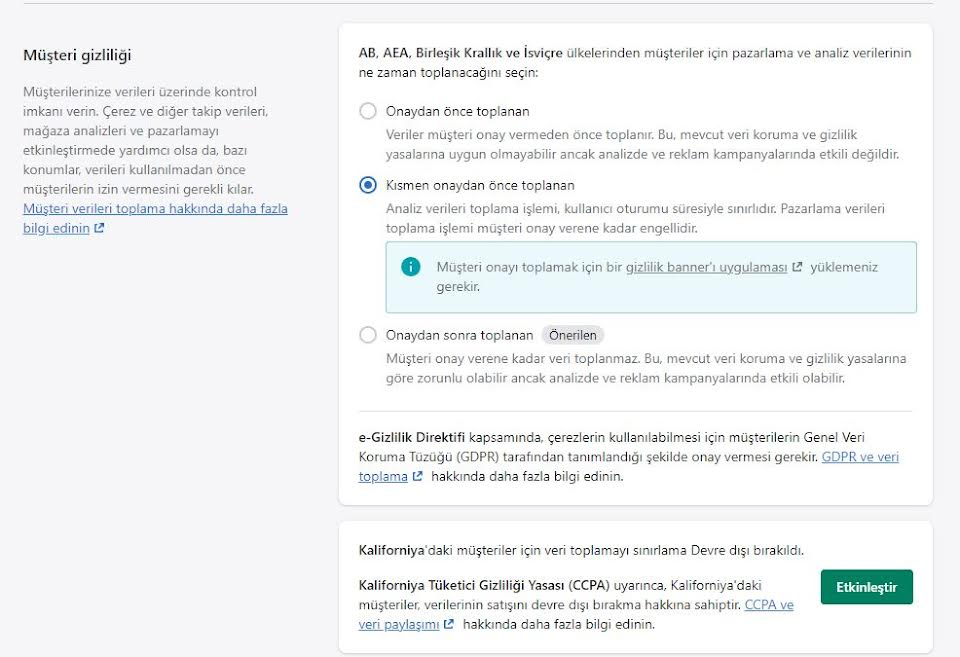Select "Onaydan sonra toplanan" radio option
Image resolution: width=960 pixels, height=657 pixels.
tap(367, 335)
